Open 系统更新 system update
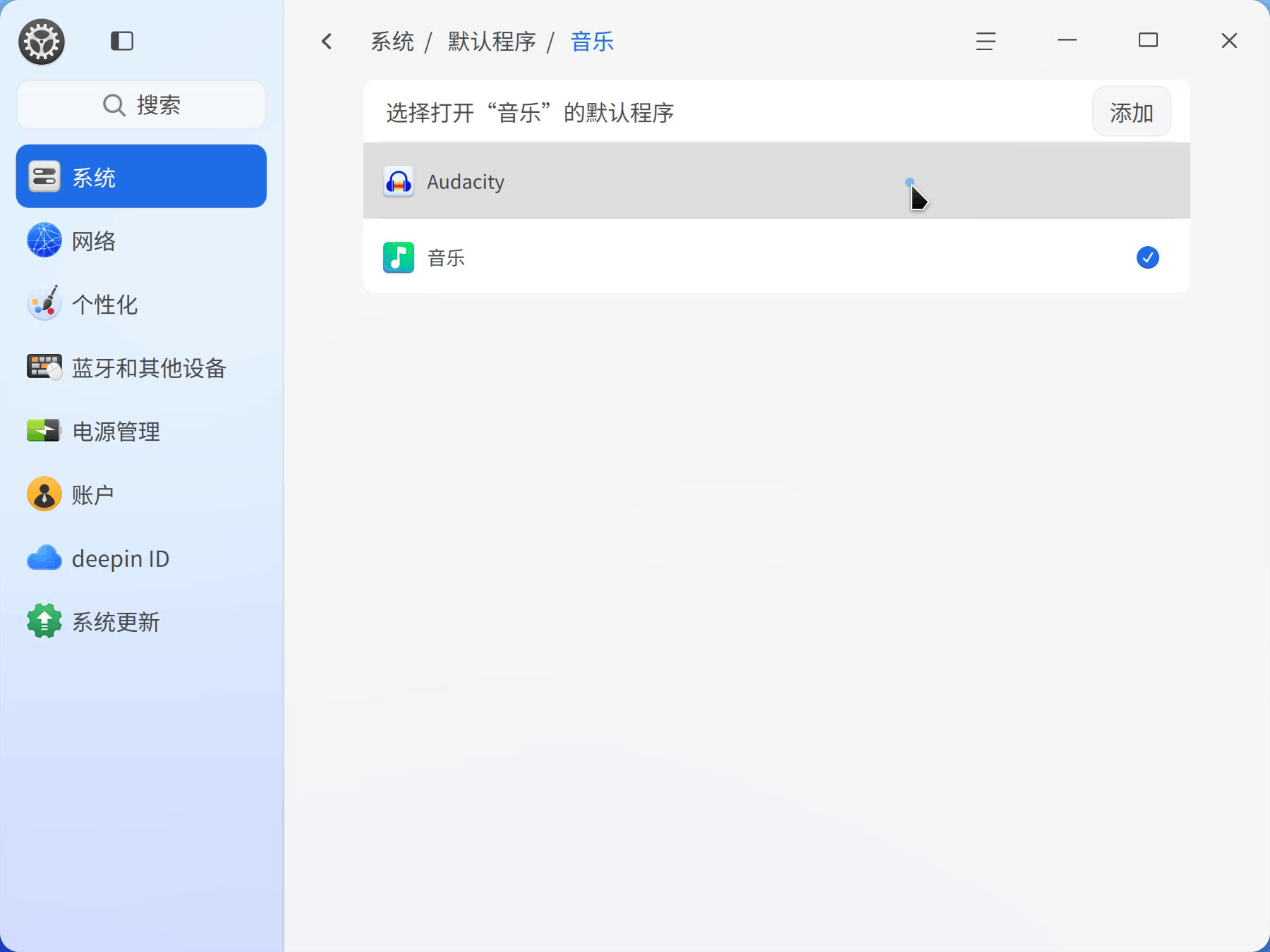This screenshot has width=1270, height=952. (x=141, y=621)
